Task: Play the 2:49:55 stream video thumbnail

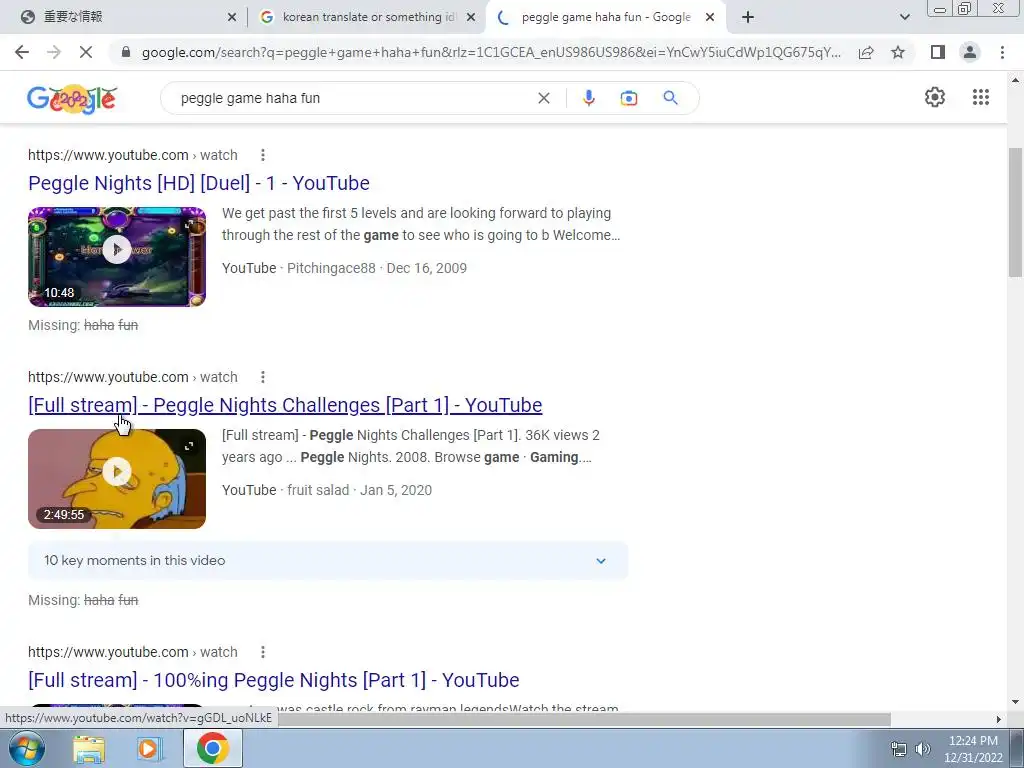Action: [117, 479]
